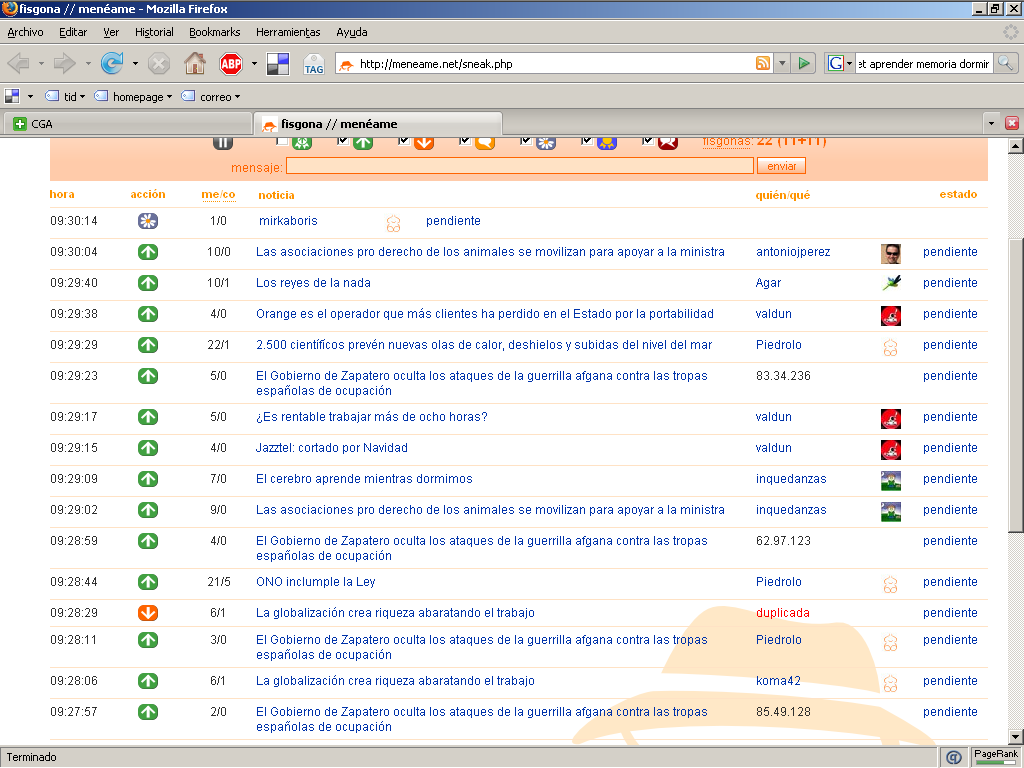
Task: Click the TAG toolbar icon
Action: (x=313, y=64)
